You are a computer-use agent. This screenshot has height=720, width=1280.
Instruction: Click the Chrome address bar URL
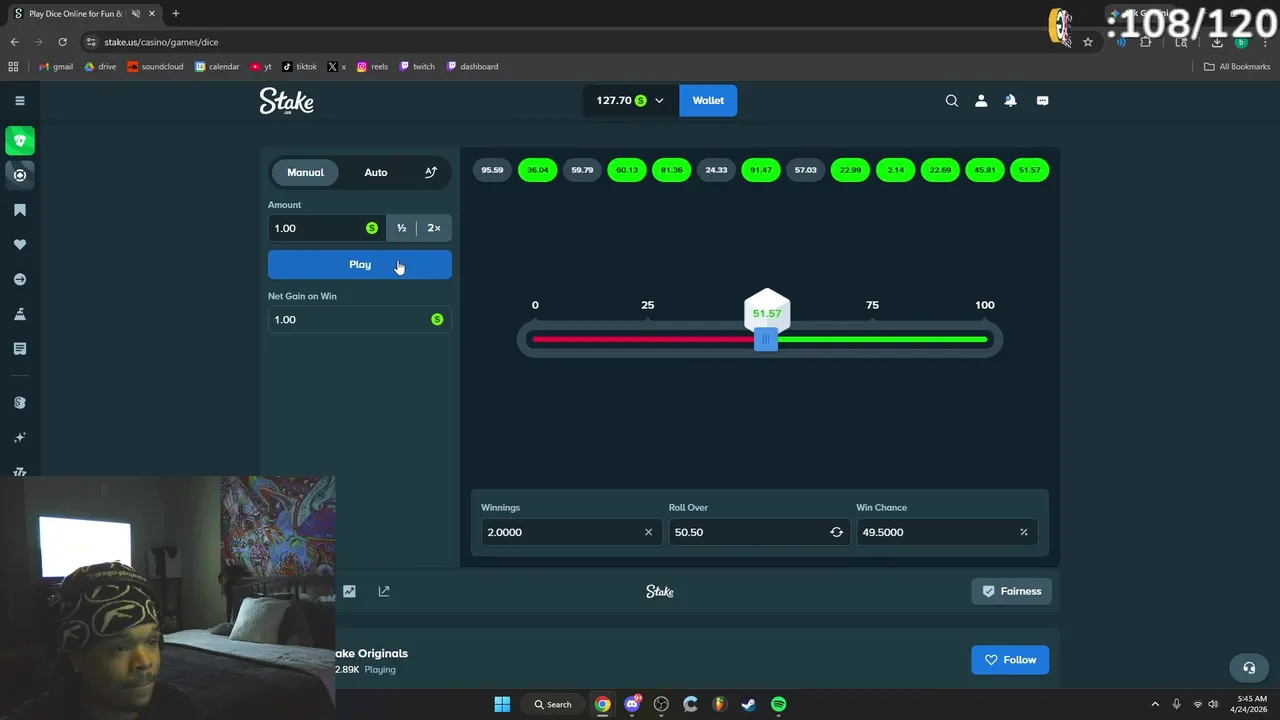point(161,42)
